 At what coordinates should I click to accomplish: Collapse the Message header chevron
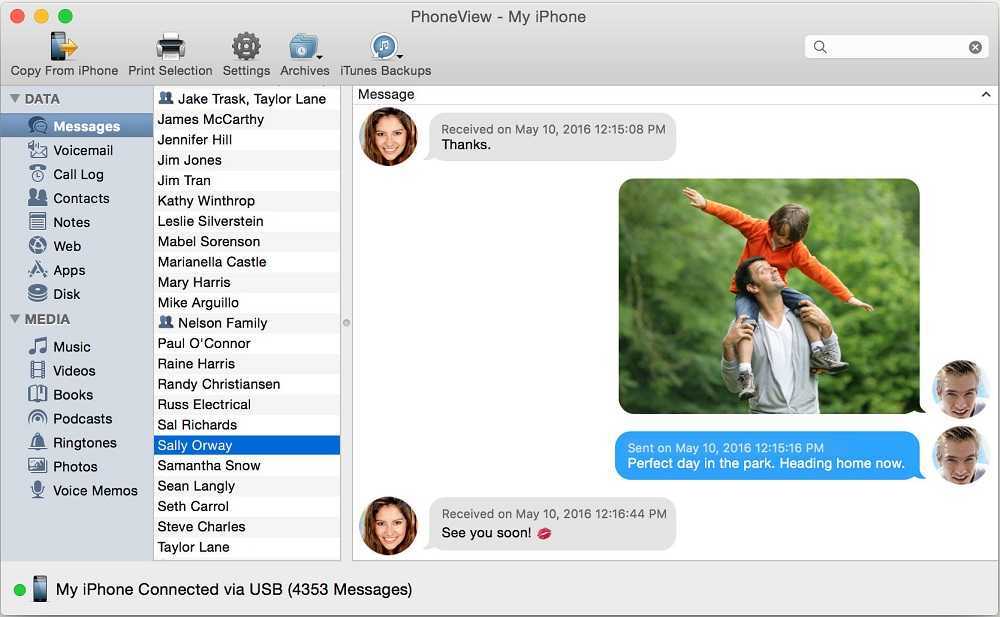(986, 95)
